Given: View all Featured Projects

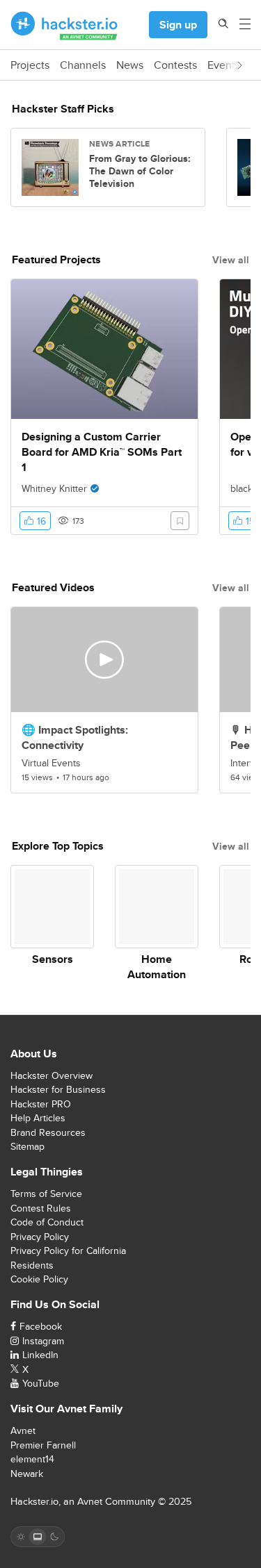Looking at the screenshot, I should (230, 260).
